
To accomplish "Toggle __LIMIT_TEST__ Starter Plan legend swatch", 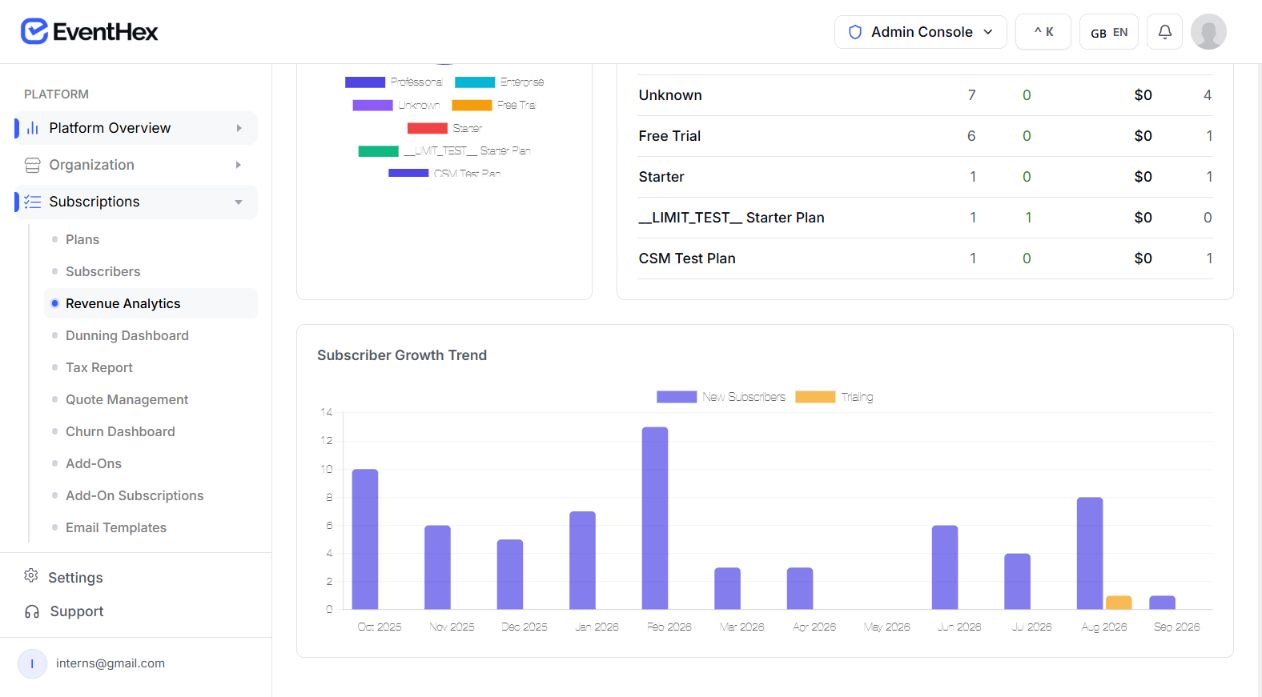I will tap(378, 151).
